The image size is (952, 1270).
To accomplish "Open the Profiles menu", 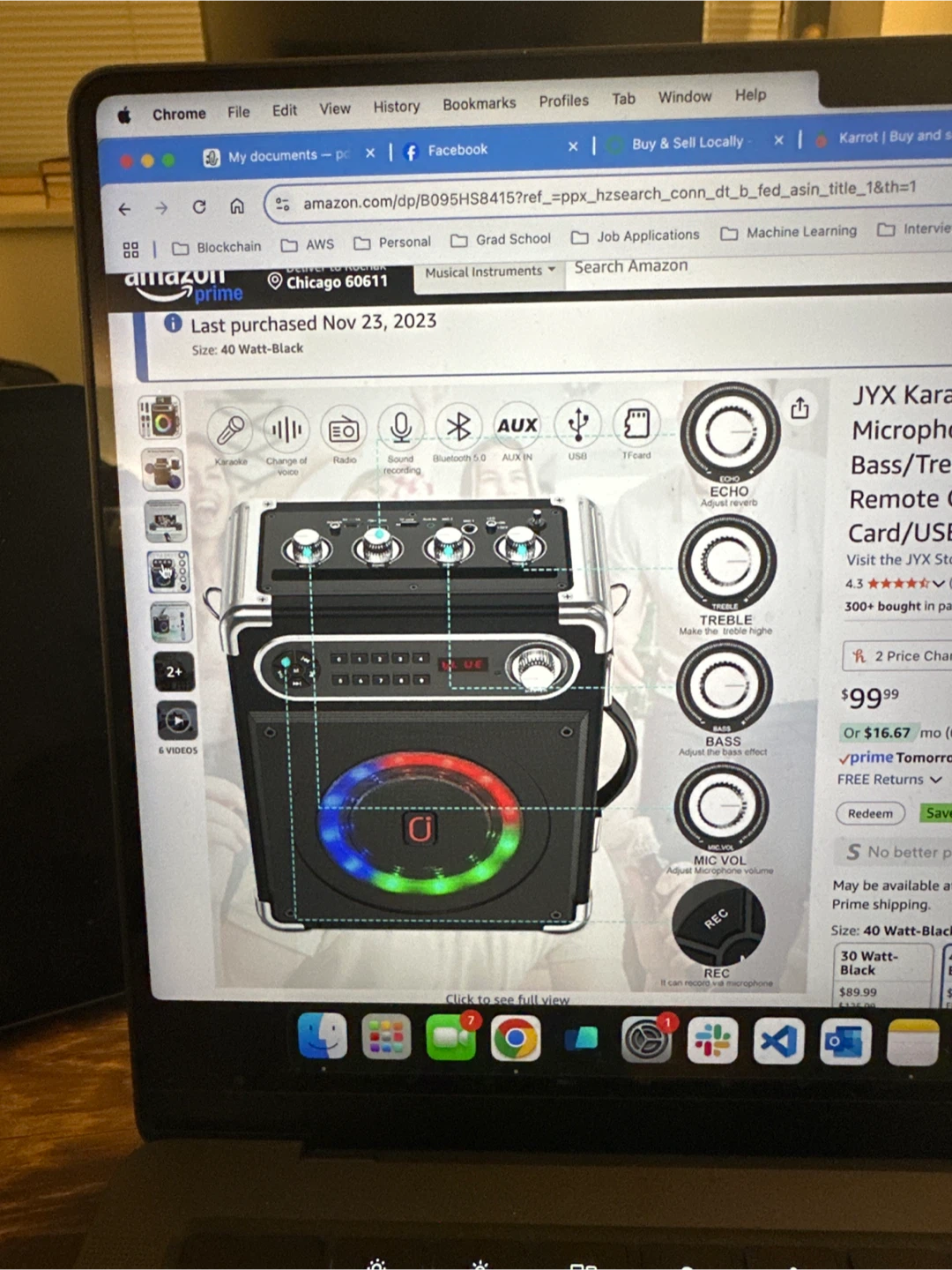I will [563, 101].
